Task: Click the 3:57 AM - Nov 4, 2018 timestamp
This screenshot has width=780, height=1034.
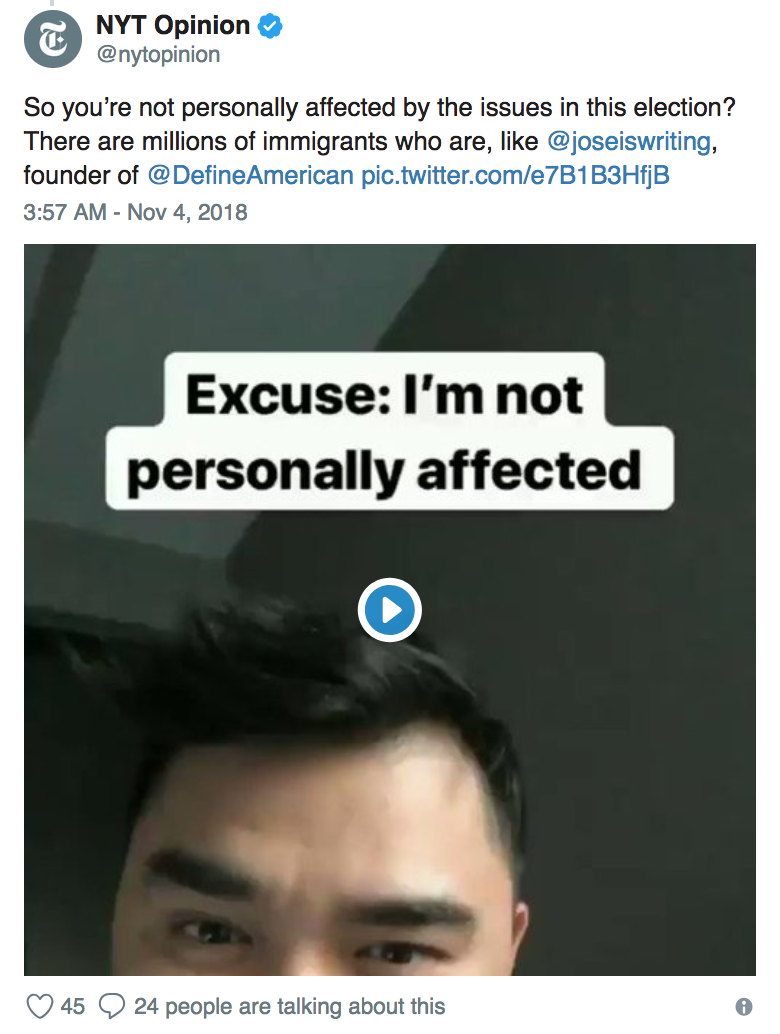Action: click(x=135, y=212)
